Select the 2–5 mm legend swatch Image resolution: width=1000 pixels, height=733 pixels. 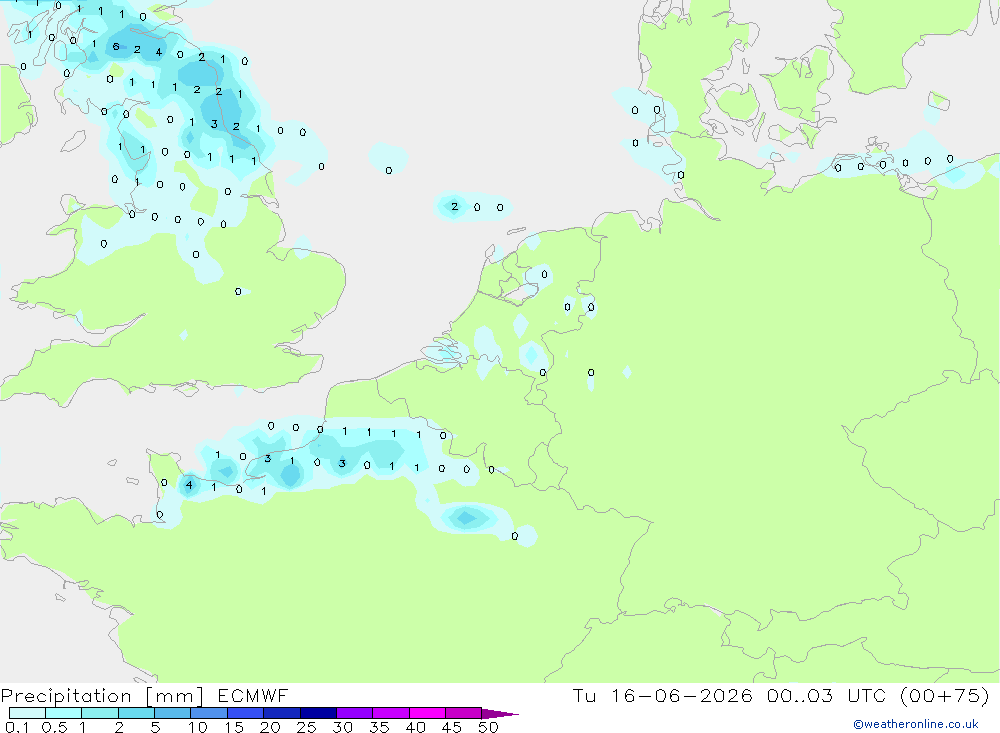coord(136,713)
